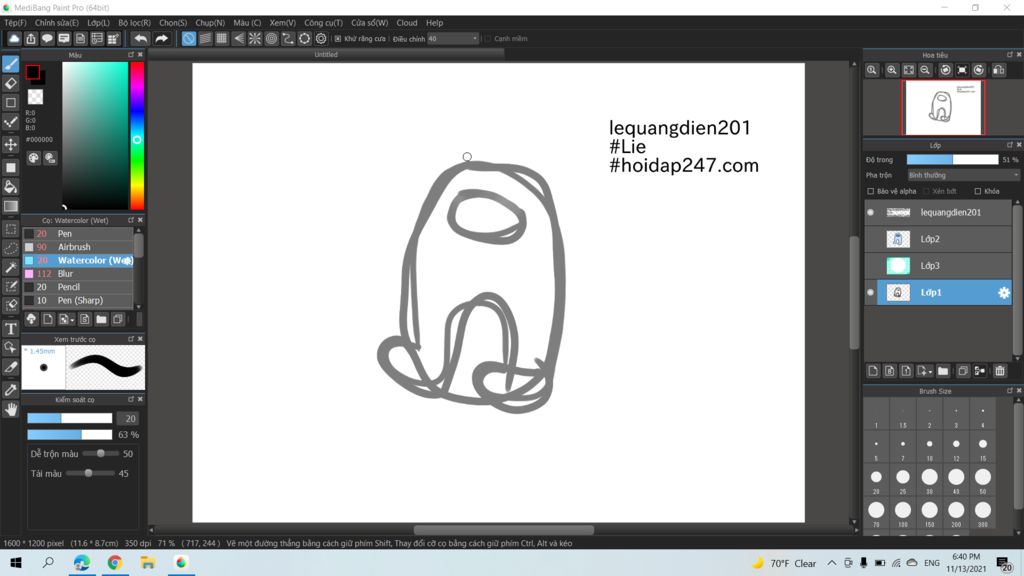Select the rectangular Select tool
Screen dimensions: 1024x576
(x=10, y=229)
